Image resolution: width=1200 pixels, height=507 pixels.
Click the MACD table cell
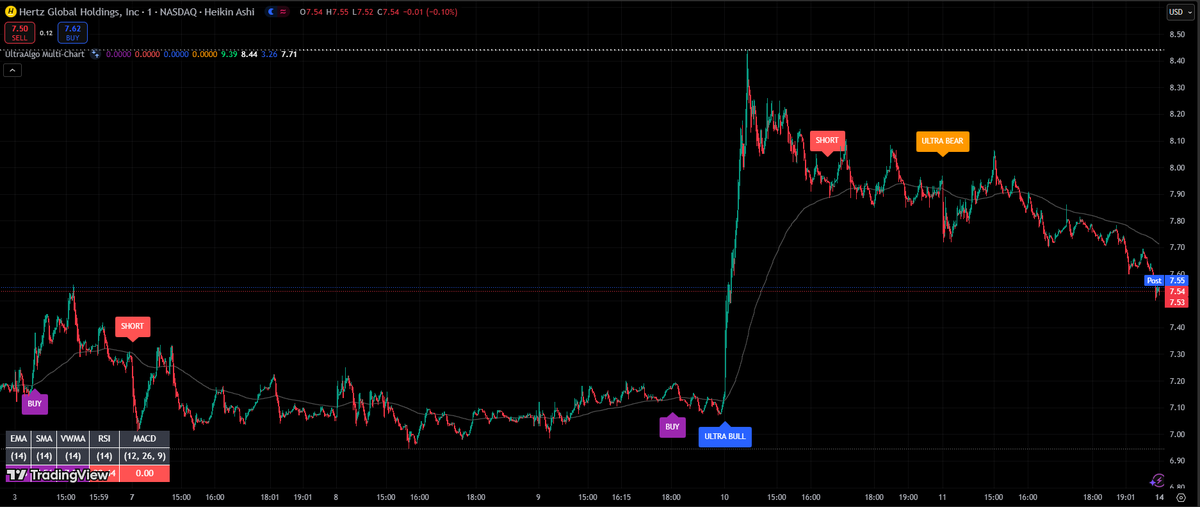coord(144,438)
